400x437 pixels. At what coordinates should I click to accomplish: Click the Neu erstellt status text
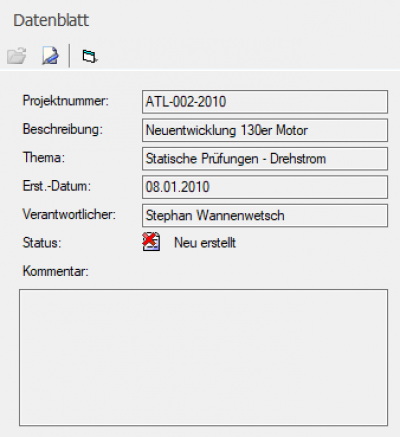pos(205,243)
